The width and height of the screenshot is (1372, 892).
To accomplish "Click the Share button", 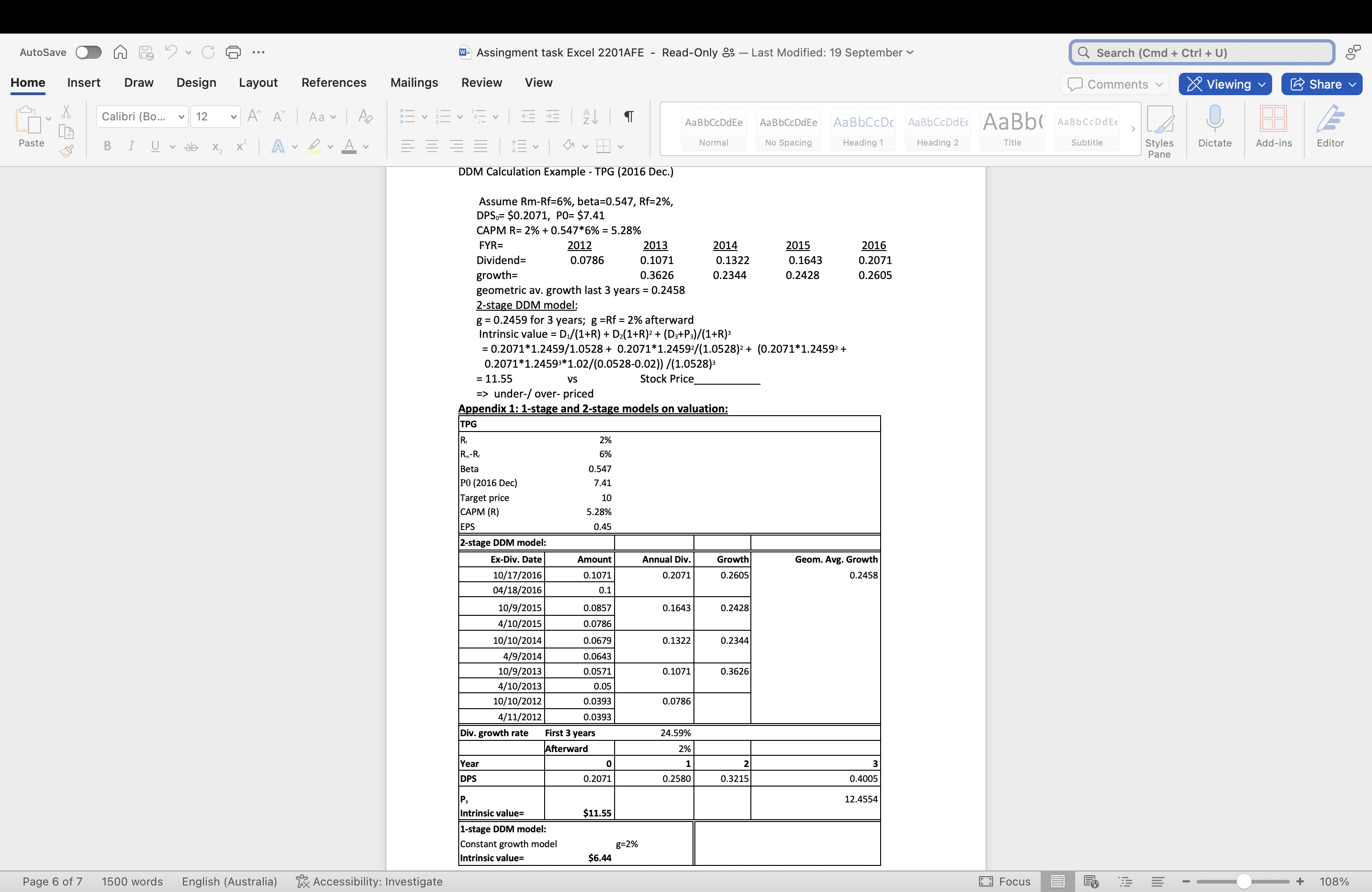I will (x=1321, y=84).
